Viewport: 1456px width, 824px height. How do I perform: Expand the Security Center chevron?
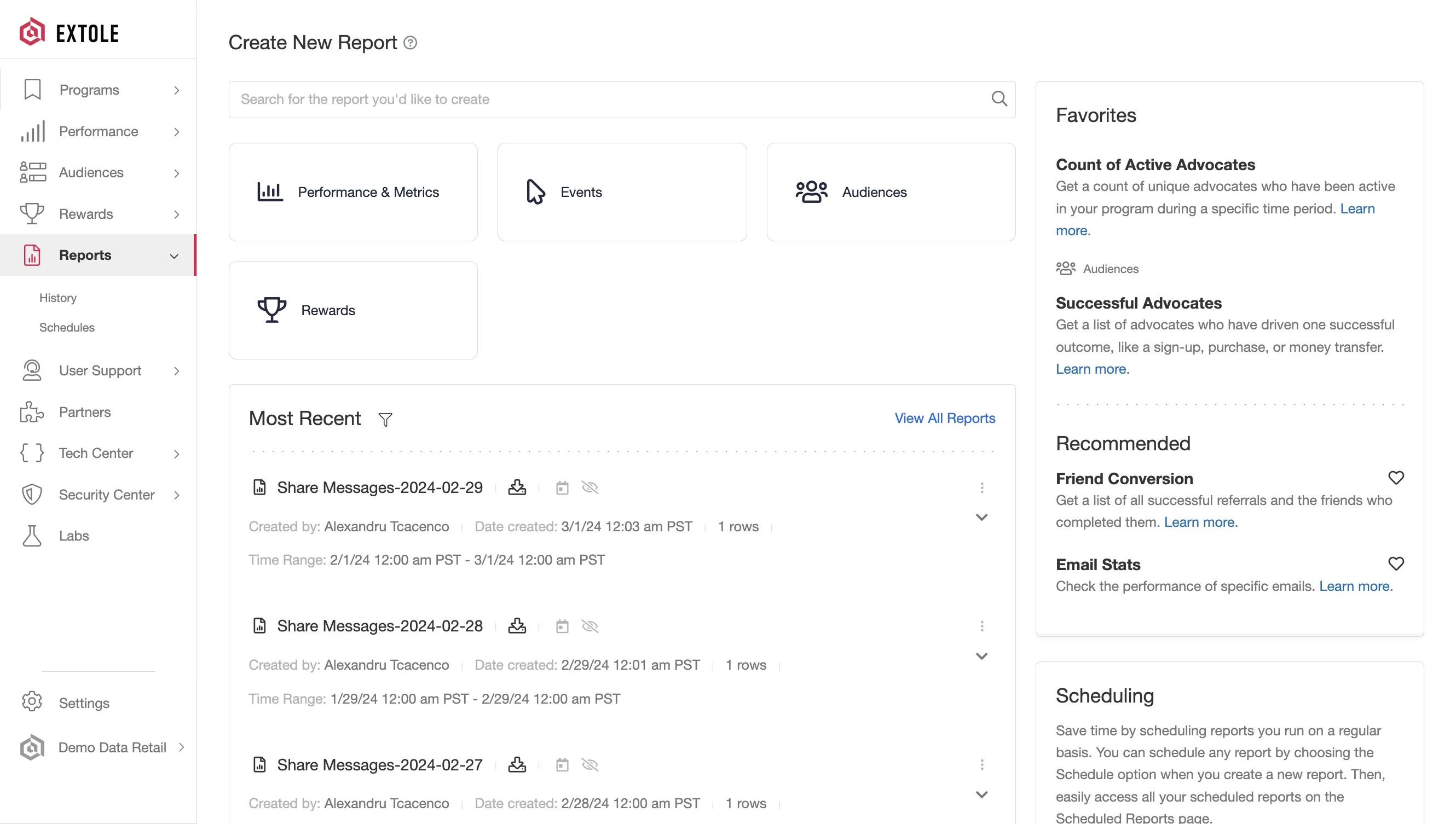point(177,495)
